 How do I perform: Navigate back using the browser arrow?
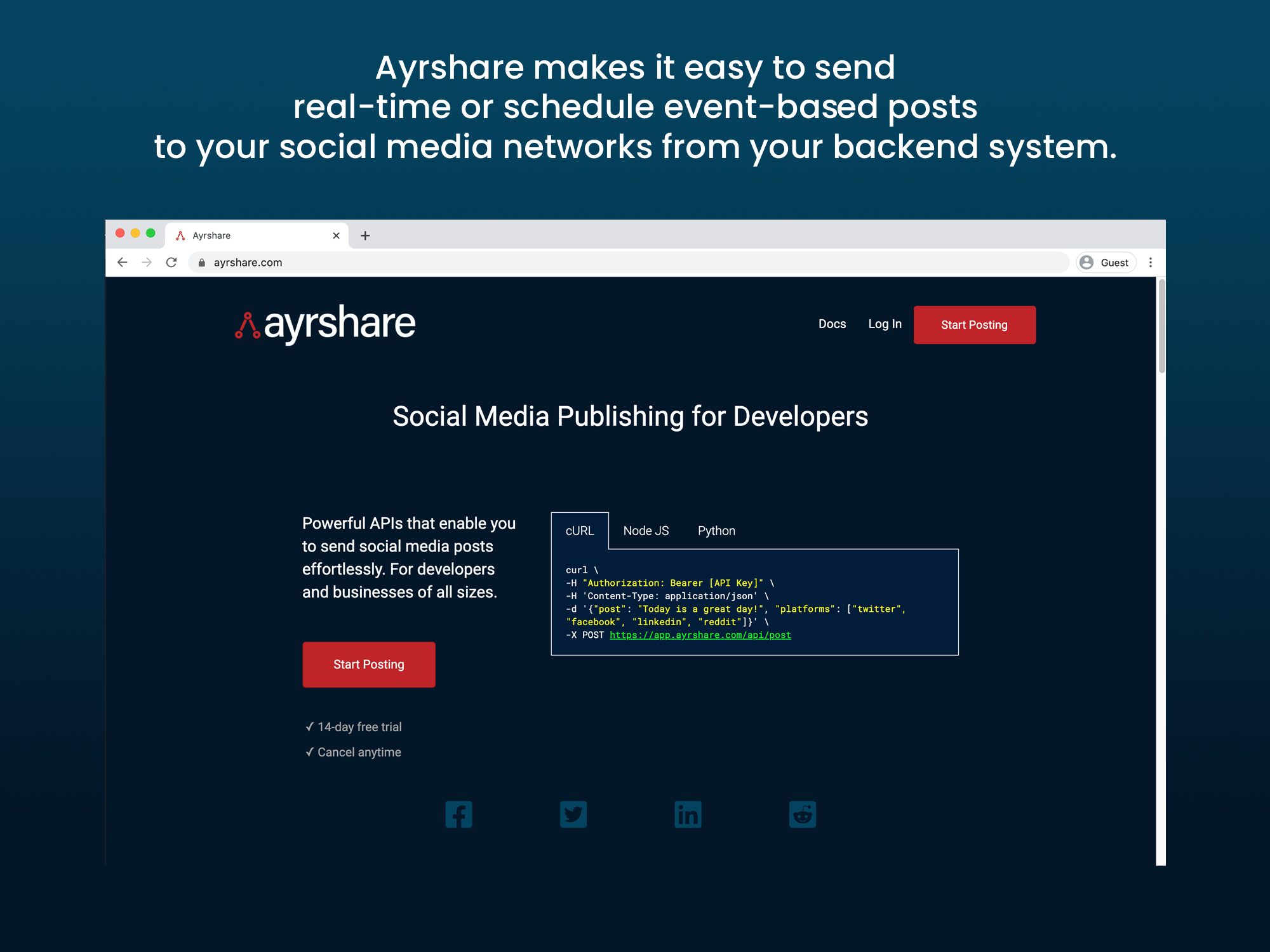(x=122, y=261)
